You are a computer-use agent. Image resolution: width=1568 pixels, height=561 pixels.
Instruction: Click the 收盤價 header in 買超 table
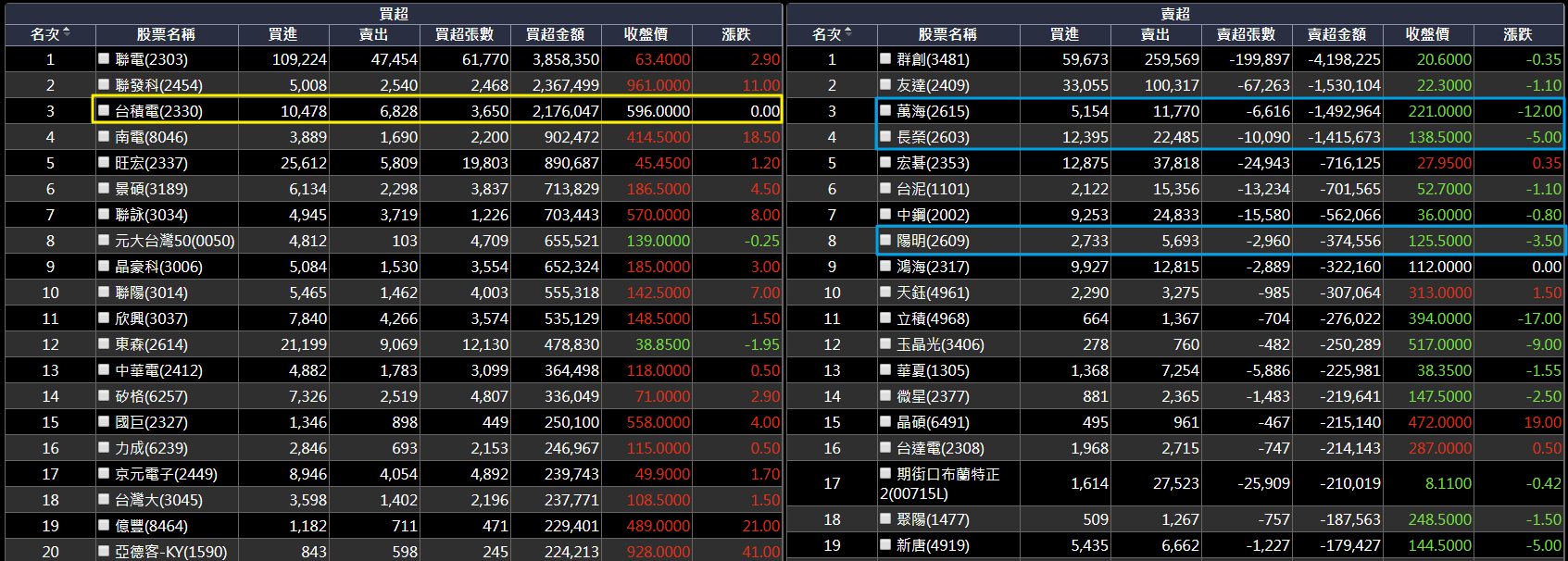pos(646,34)
